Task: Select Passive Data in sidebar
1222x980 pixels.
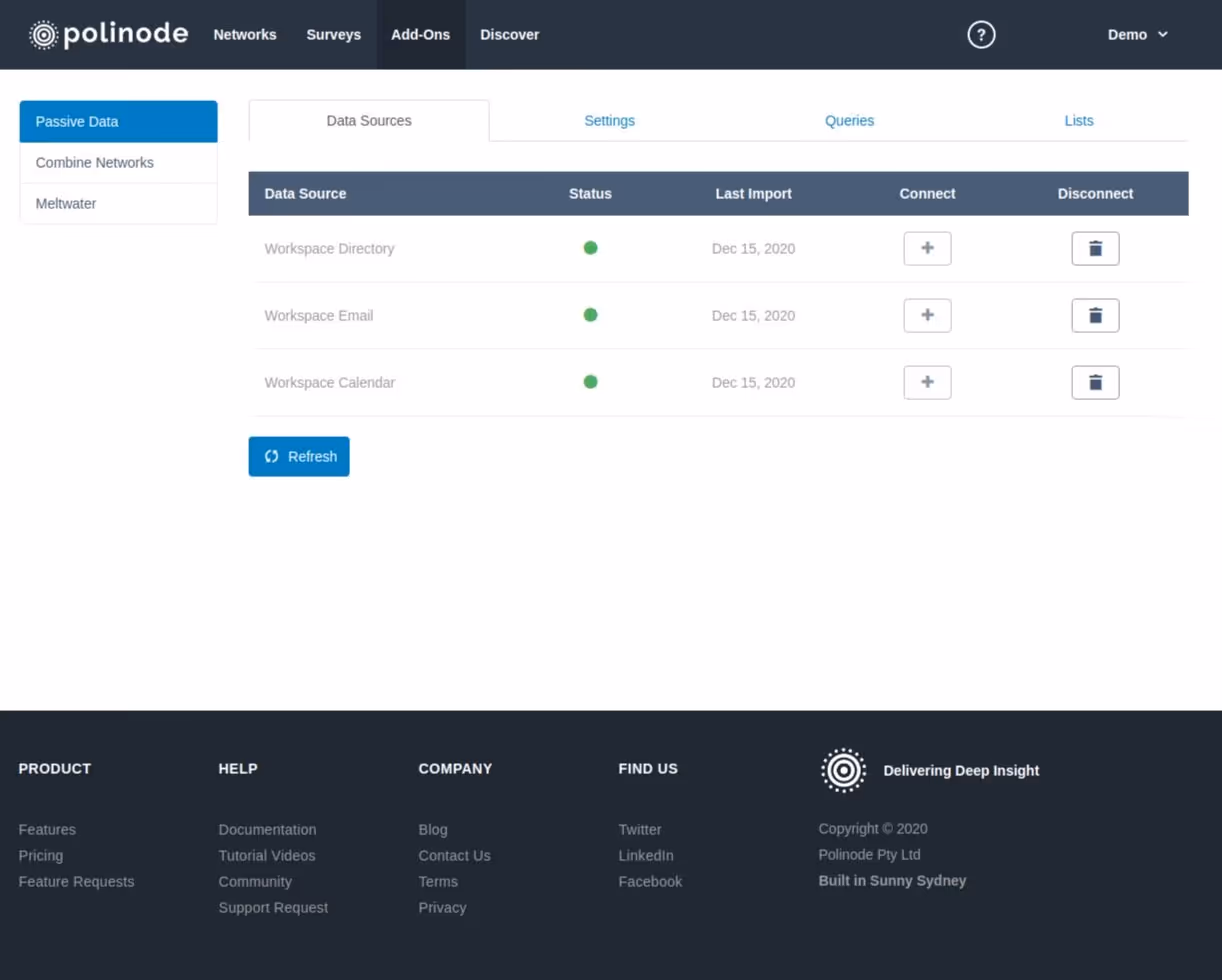Action: pos(118,122)
